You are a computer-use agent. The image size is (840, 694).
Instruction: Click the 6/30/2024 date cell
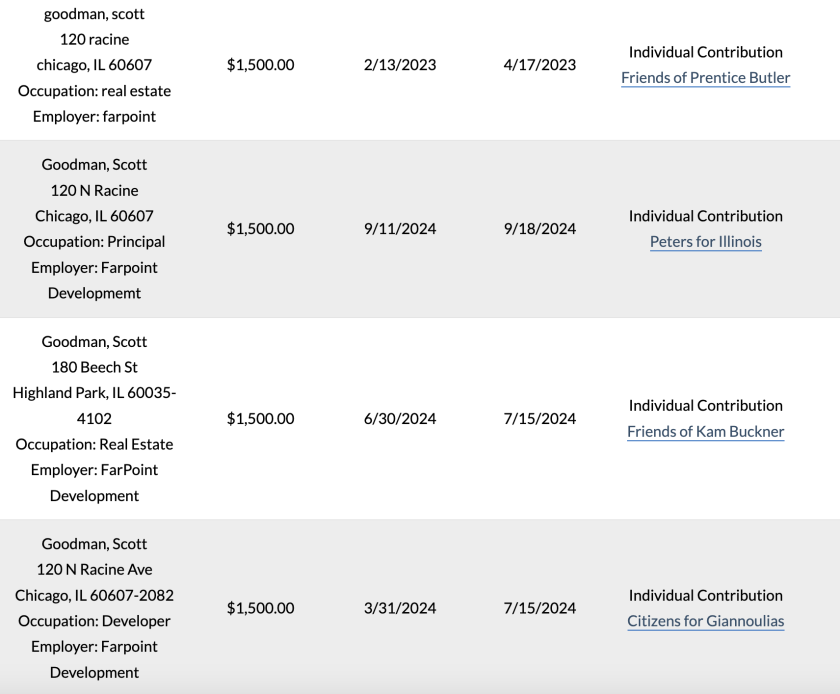[400, 419]
